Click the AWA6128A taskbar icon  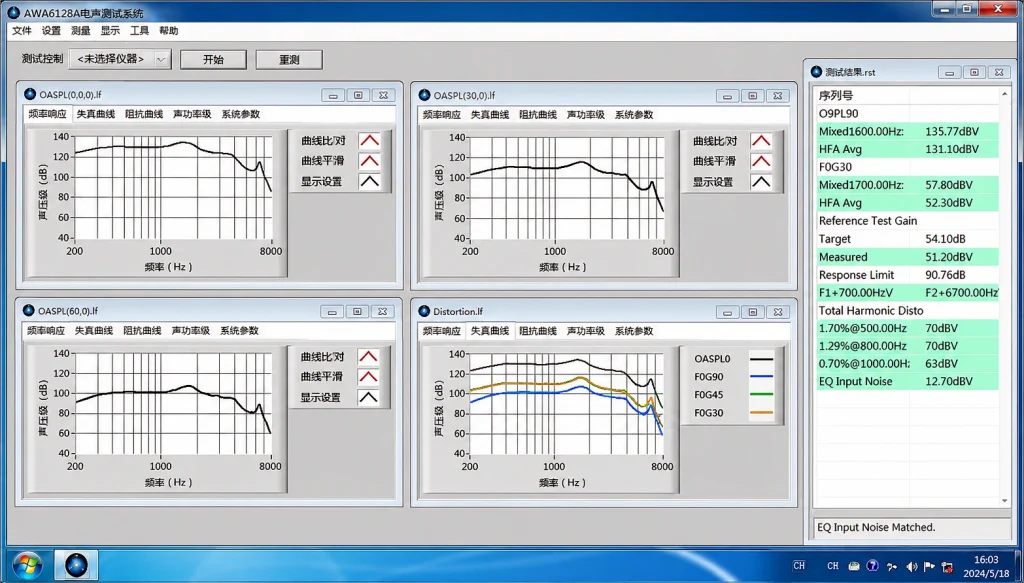76,565
